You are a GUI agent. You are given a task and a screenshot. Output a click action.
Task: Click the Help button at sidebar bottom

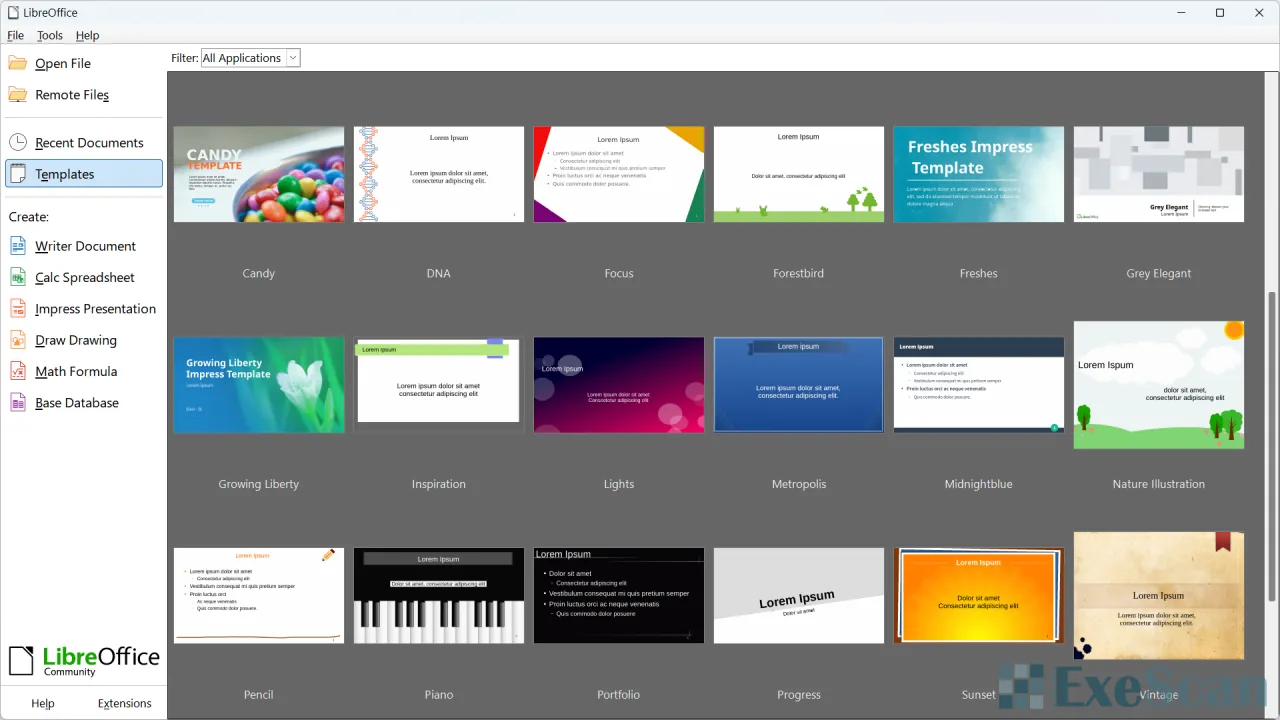tap(43, 703)
